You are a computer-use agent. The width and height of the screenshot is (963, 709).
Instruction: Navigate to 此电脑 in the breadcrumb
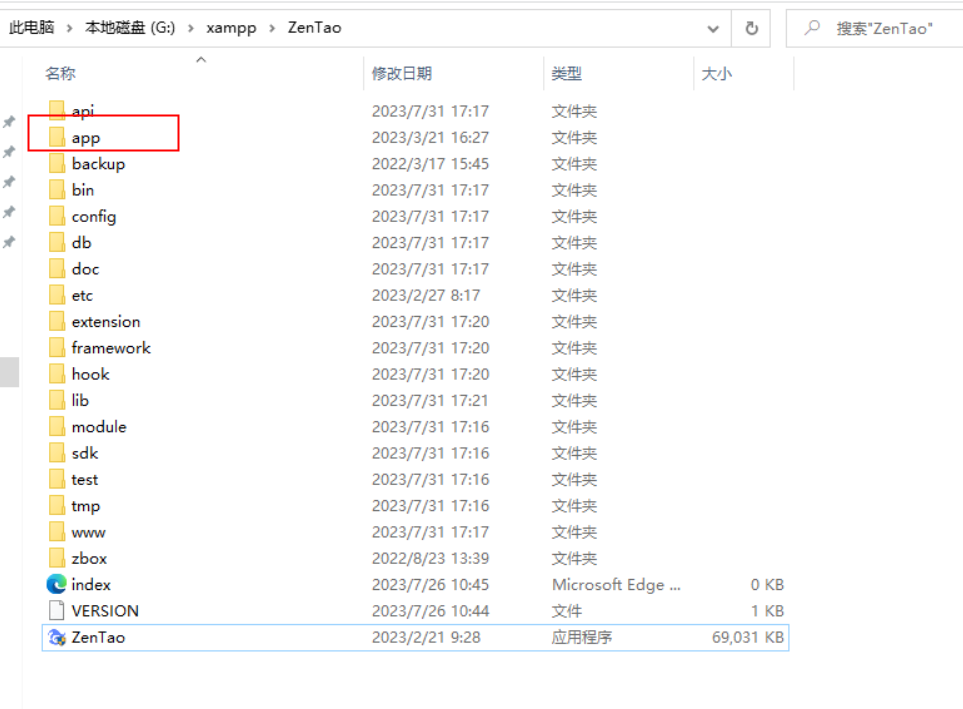coord(31,28)
